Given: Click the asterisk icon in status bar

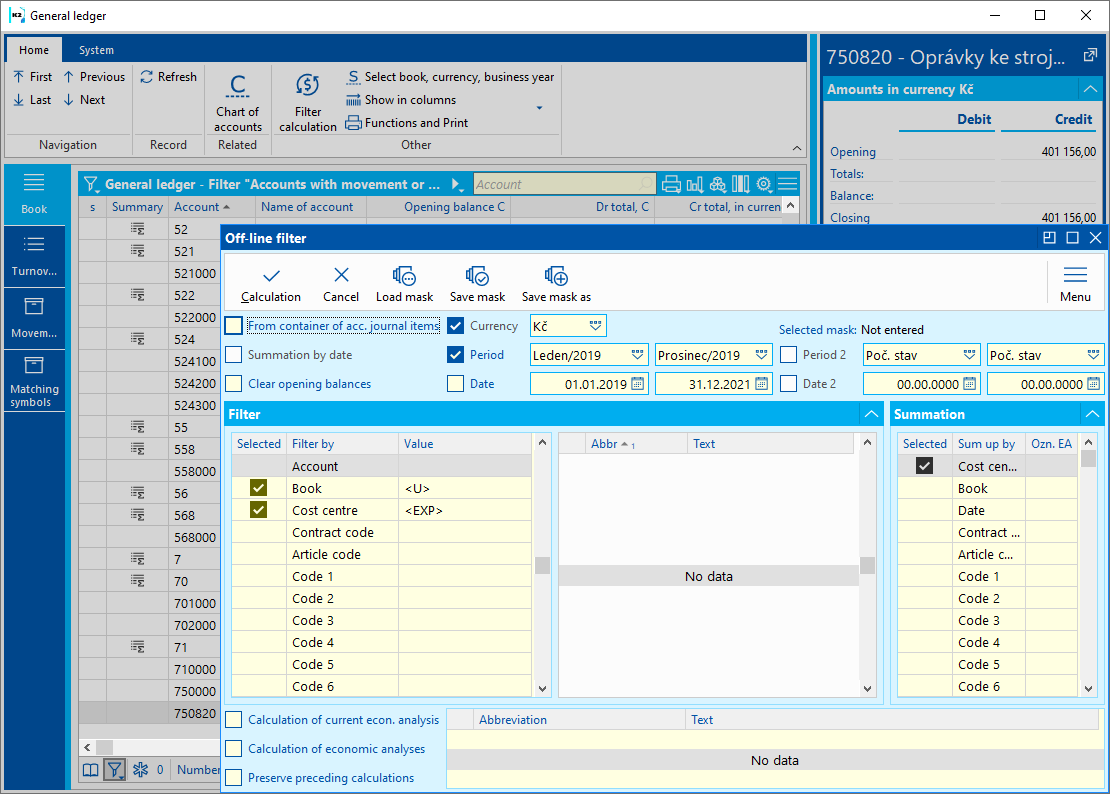Looking at the screenshot, I should 140,770.
